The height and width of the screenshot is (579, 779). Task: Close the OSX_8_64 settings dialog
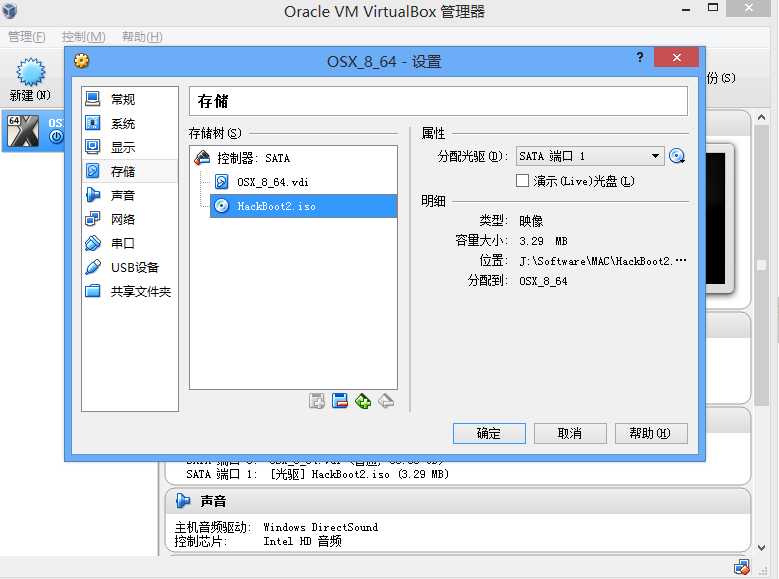[676, 57]
